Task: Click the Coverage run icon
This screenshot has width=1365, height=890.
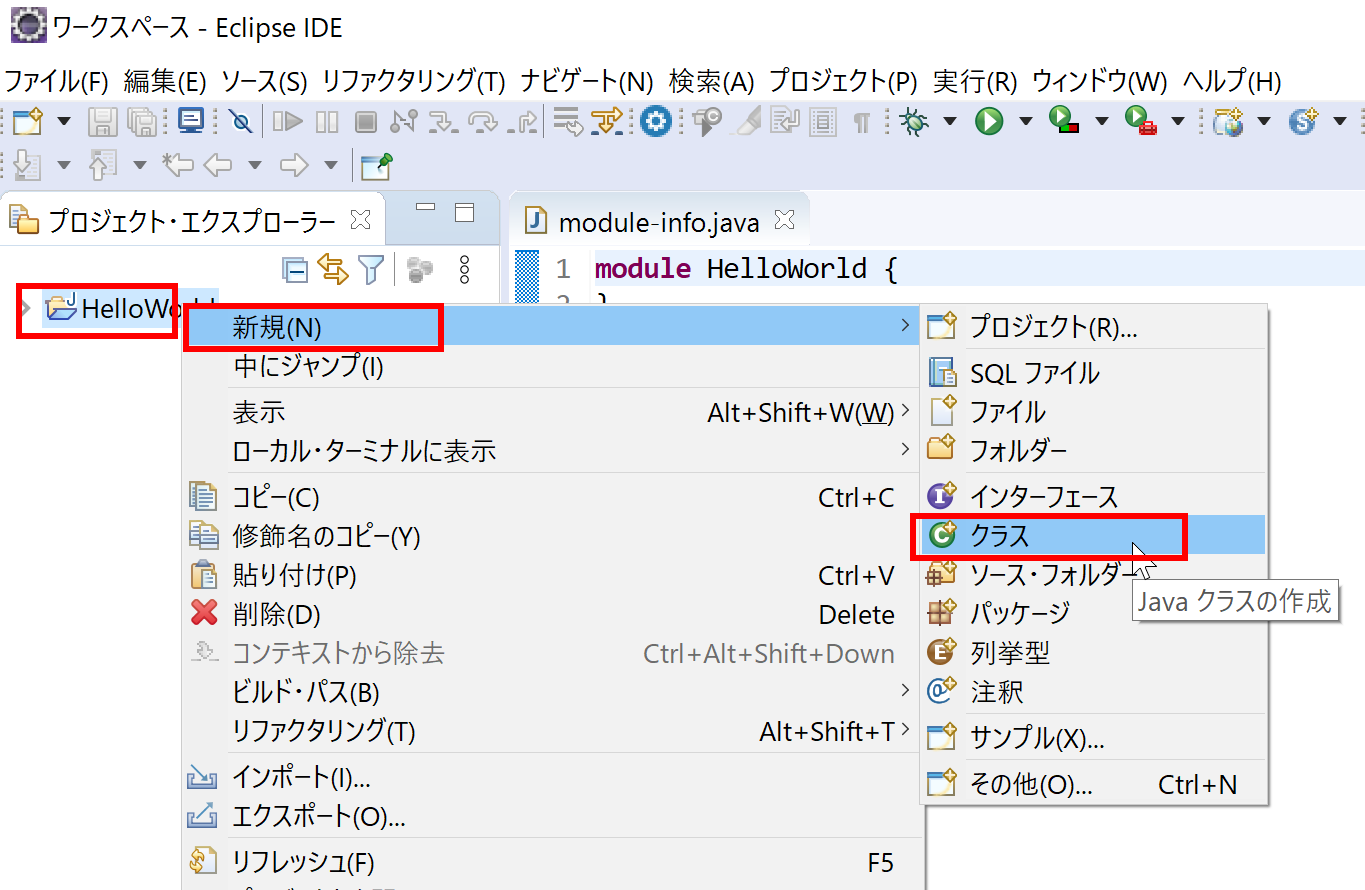Action: 1064,122
